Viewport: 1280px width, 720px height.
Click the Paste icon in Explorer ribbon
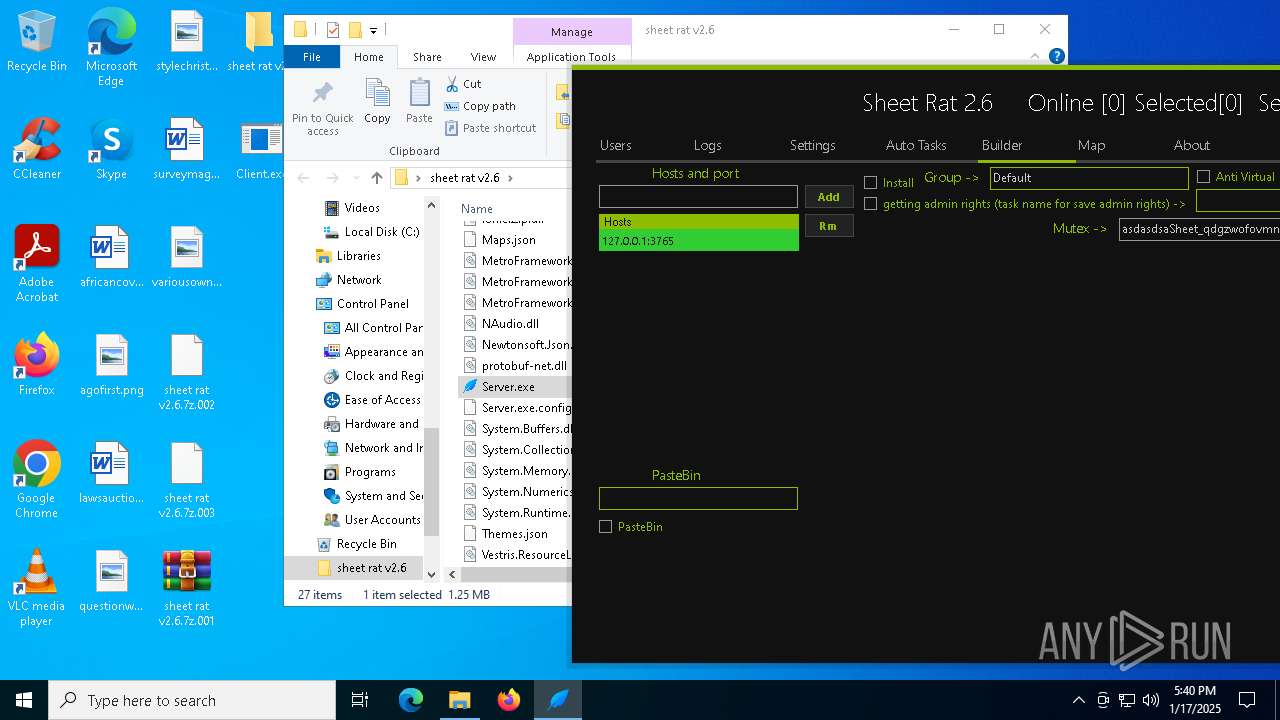pyautogui.click(x=419, y=102)
